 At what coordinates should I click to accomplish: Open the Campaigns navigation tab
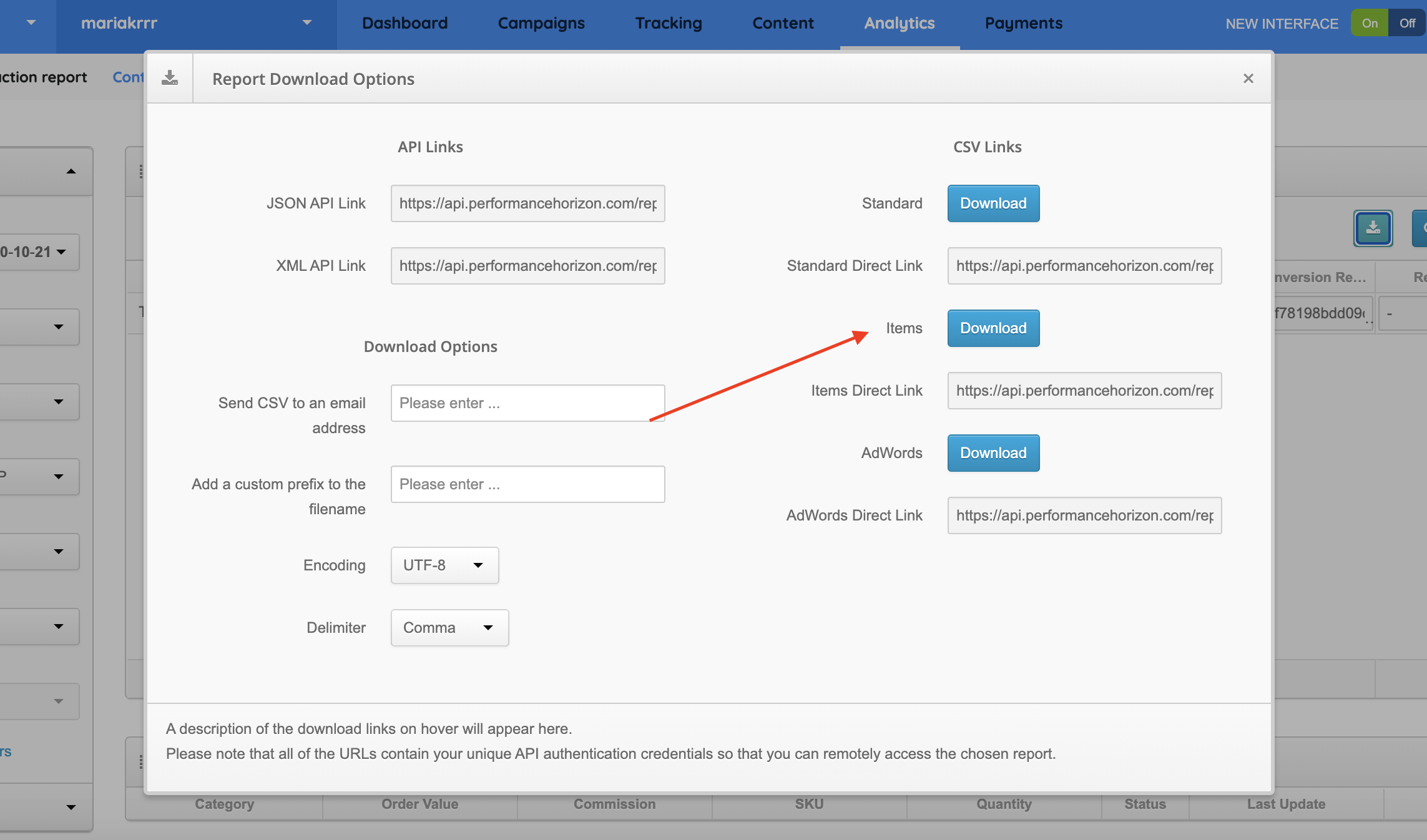pos(541,23)
